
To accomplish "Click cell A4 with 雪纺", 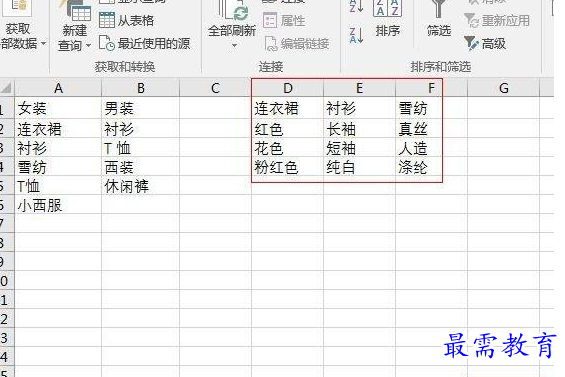I will pos(58,167).
